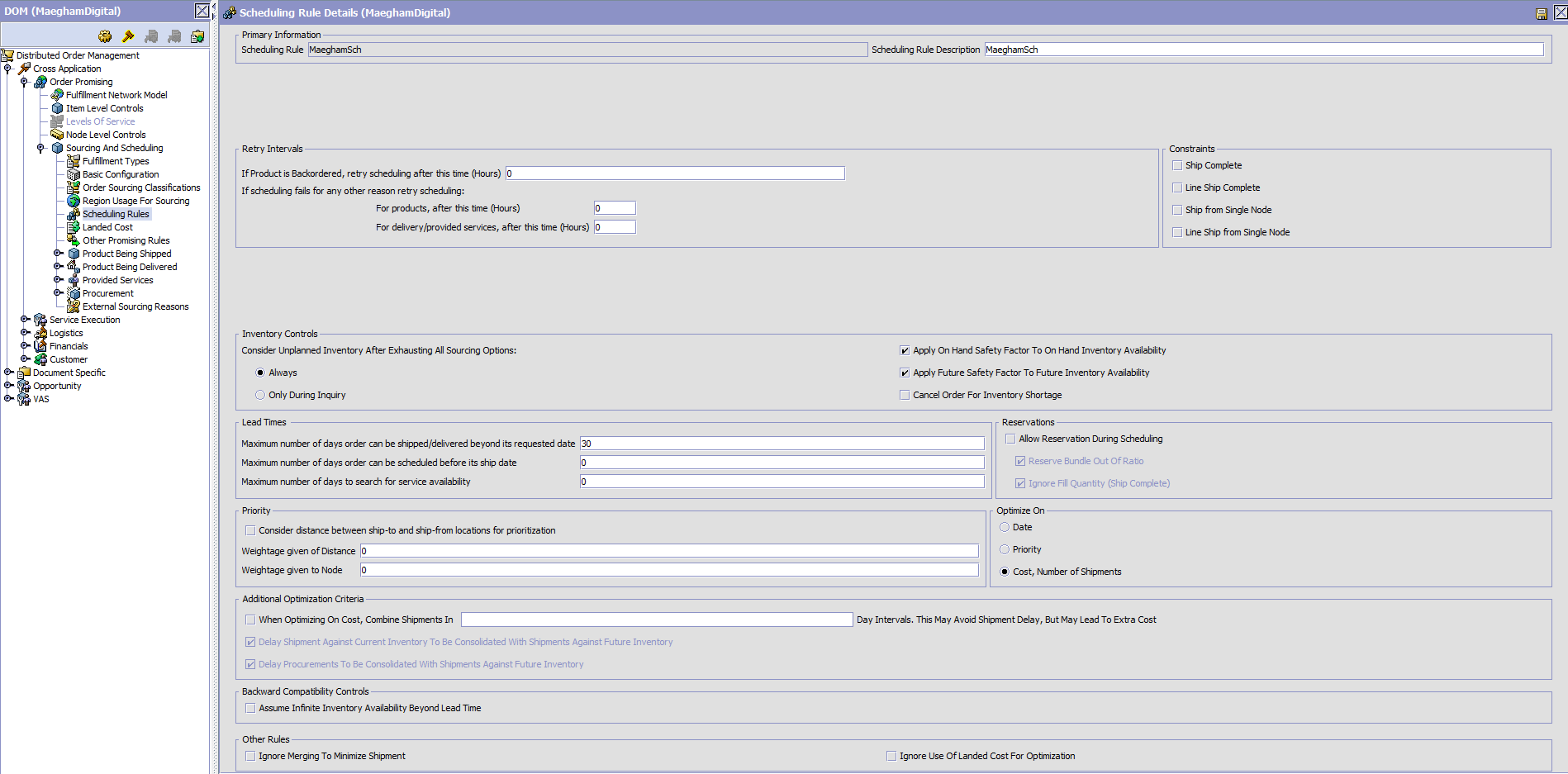The height and width of the screenshot is (774, 1568).
Task: Expand the Product Being Shipped node
Action: tap(58, 254)
